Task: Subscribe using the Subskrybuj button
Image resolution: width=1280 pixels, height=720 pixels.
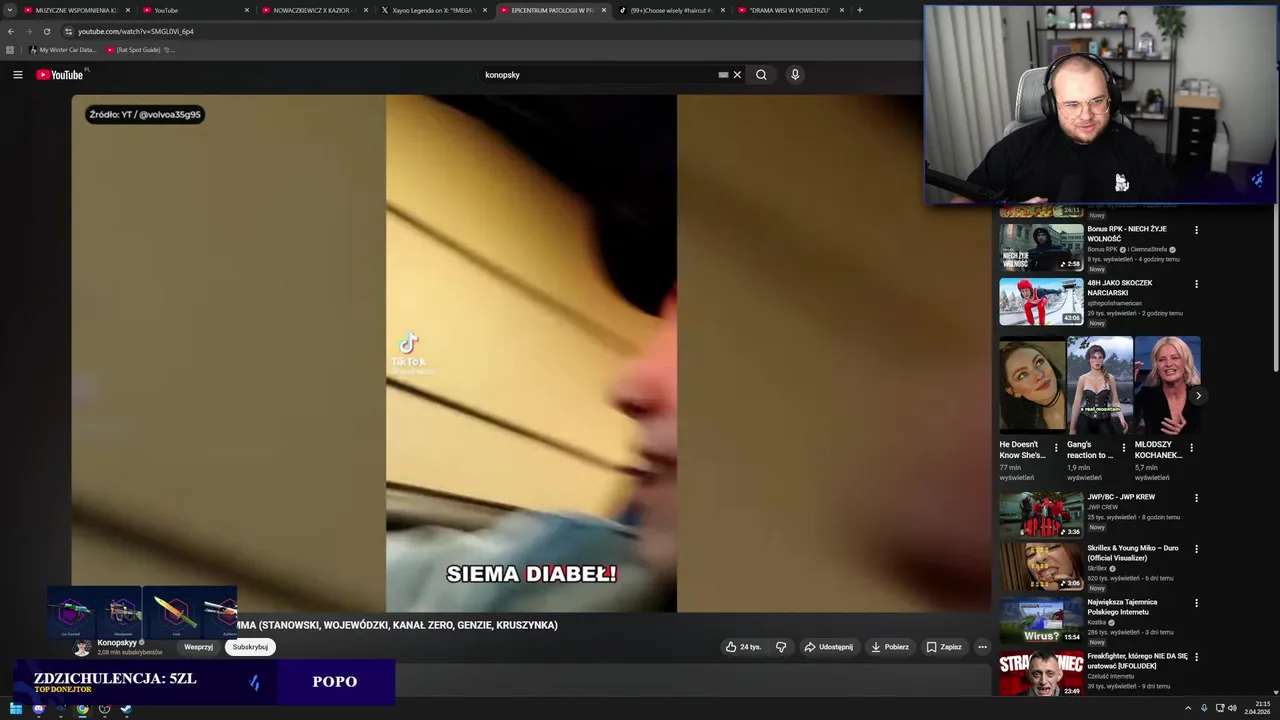Action: [250, 647]
